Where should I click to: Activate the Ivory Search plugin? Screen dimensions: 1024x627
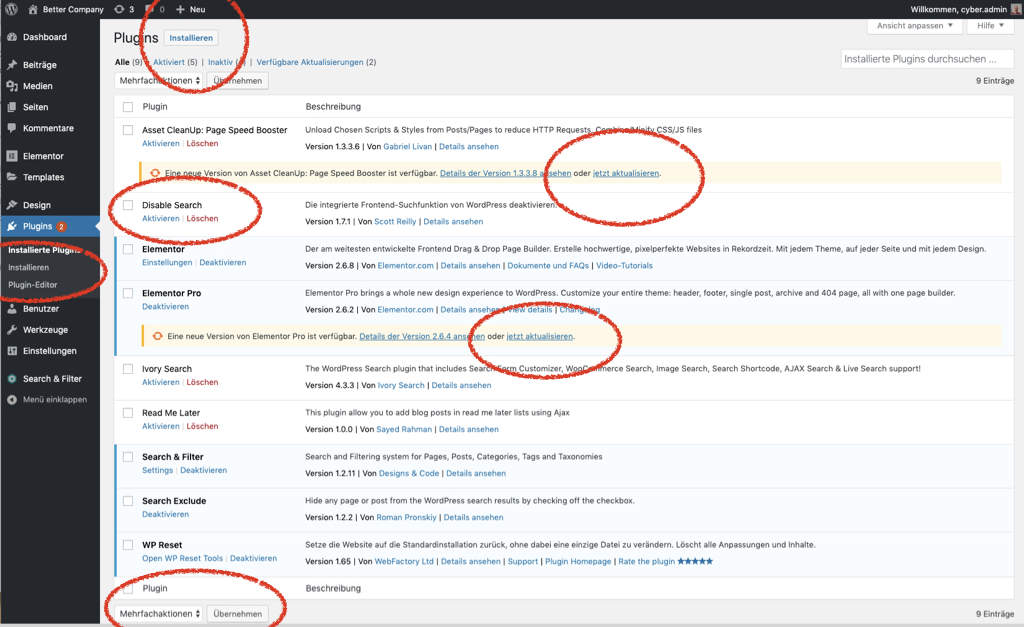[x=161, y=382]
